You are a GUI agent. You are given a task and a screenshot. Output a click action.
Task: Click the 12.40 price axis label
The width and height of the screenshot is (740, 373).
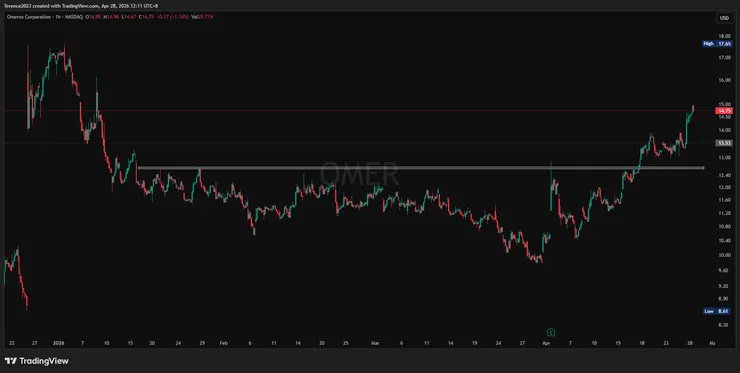[x=723, y=175]
